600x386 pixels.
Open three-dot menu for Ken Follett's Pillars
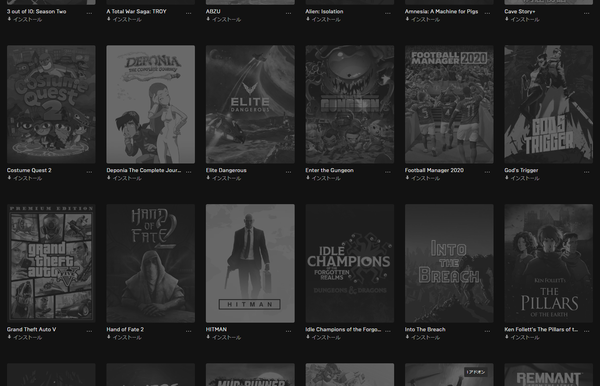click(587, 331)
